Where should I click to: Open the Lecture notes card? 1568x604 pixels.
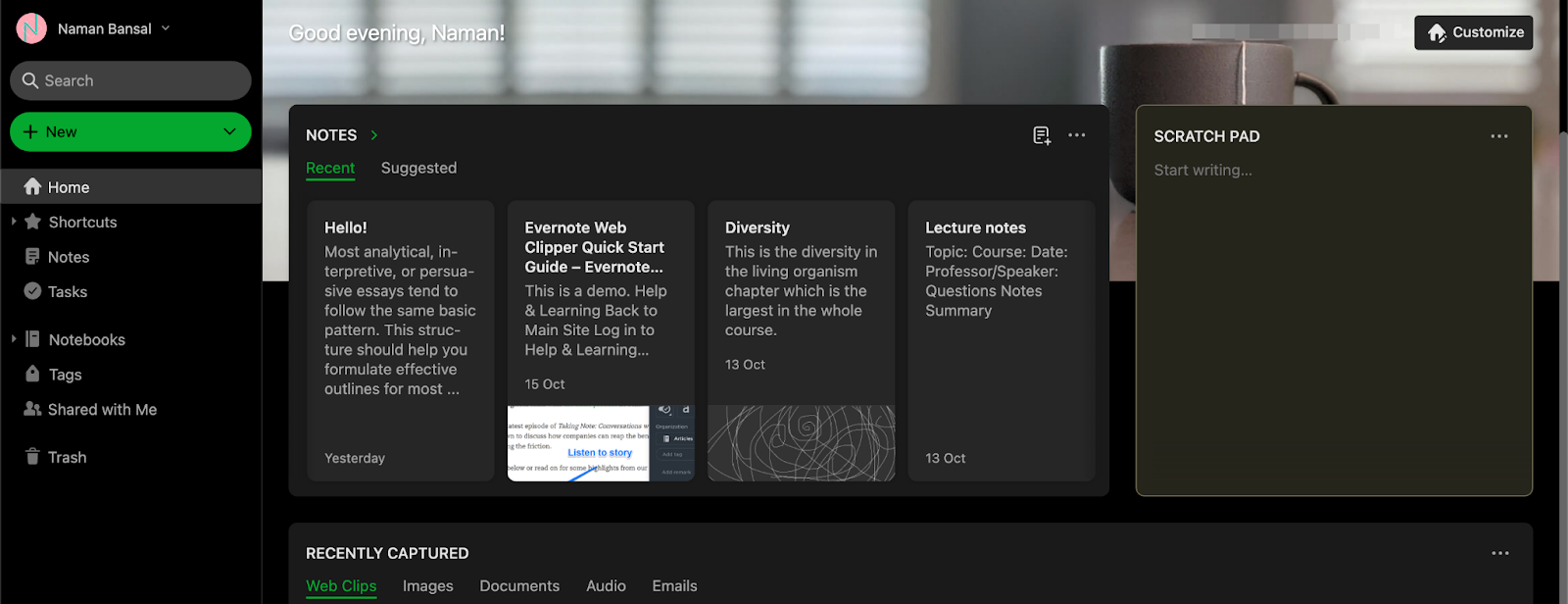[x=1002, y=341]
